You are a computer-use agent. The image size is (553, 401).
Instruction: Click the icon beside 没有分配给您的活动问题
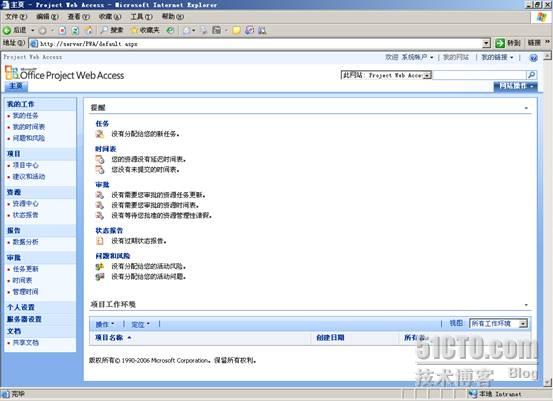tap(100, 277)
